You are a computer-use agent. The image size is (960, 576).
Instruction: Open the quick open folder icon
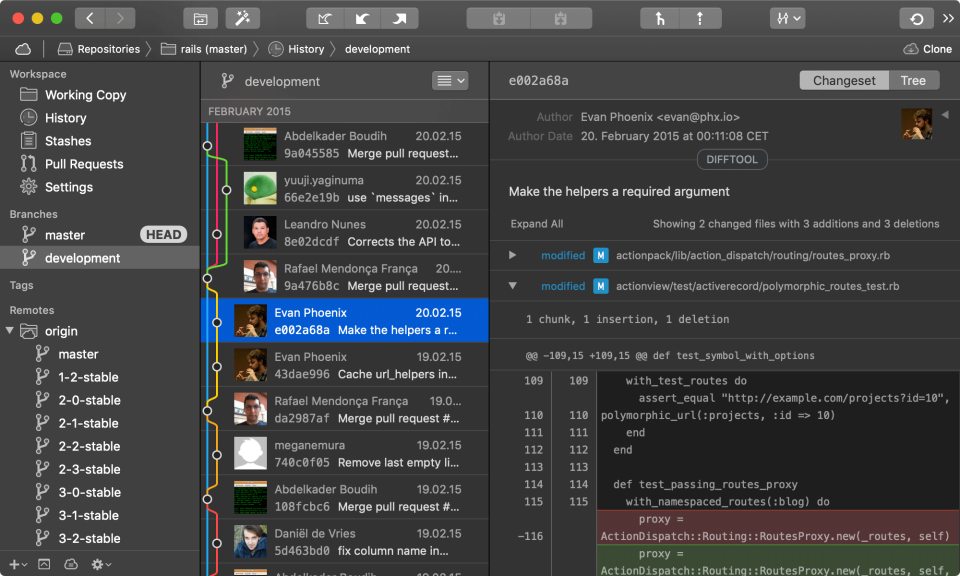pyautogui.click(x=200, y=18)
